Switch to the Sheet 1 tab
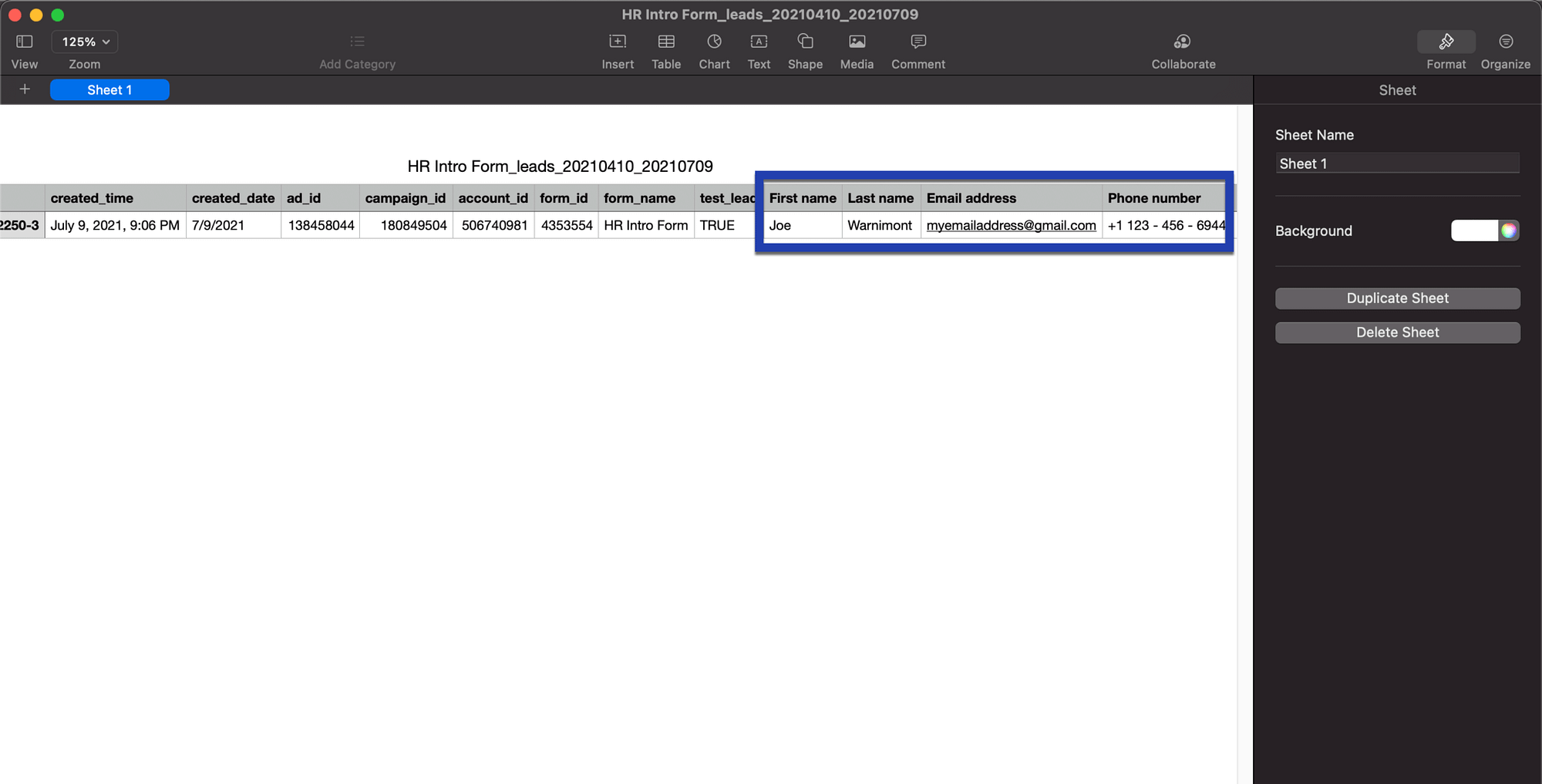The height and width of the screenshot is (784, 1542). (x=109, y=89)
